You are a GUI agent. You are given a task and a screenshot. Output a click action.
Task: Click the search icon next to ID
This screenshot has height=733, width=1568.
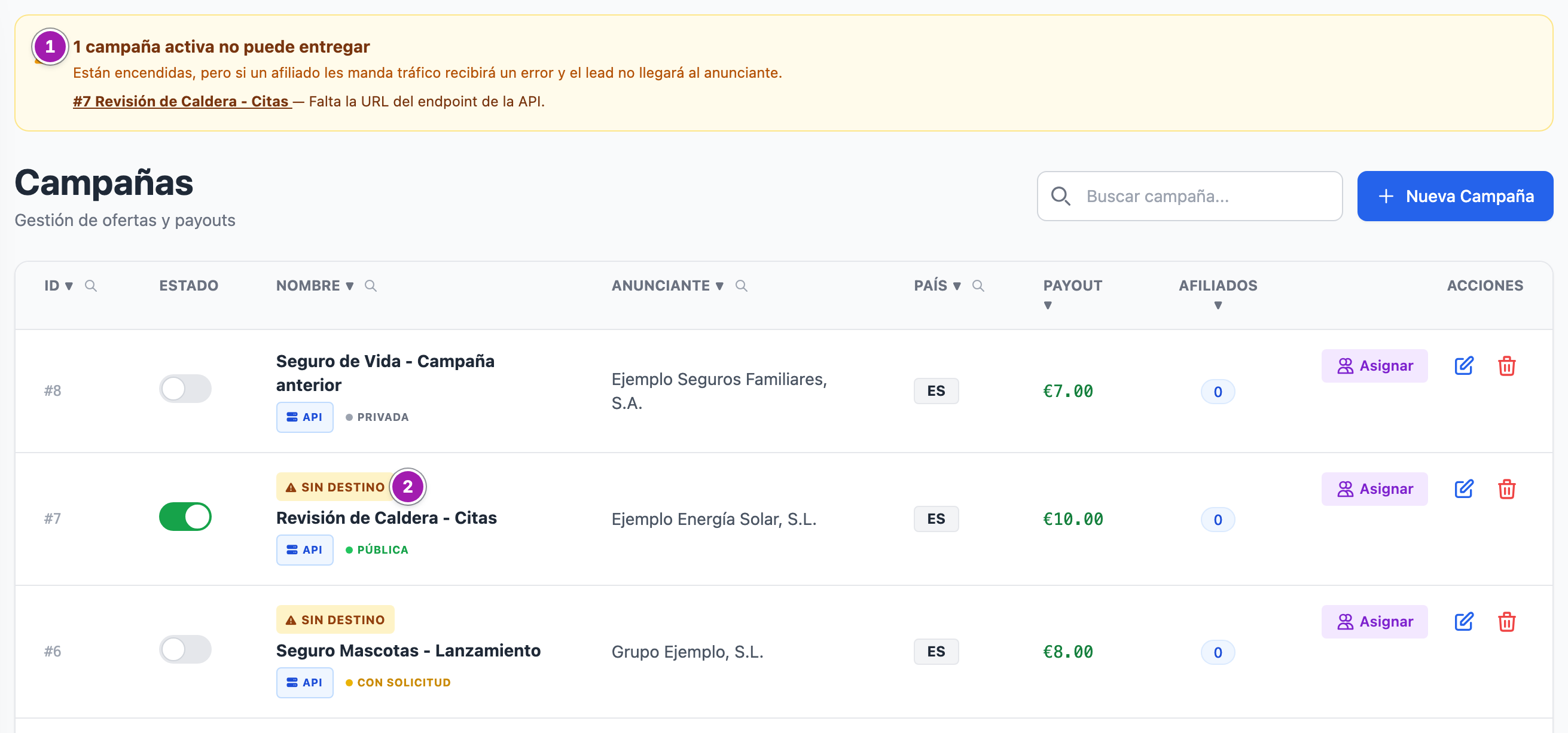point(91,286)
